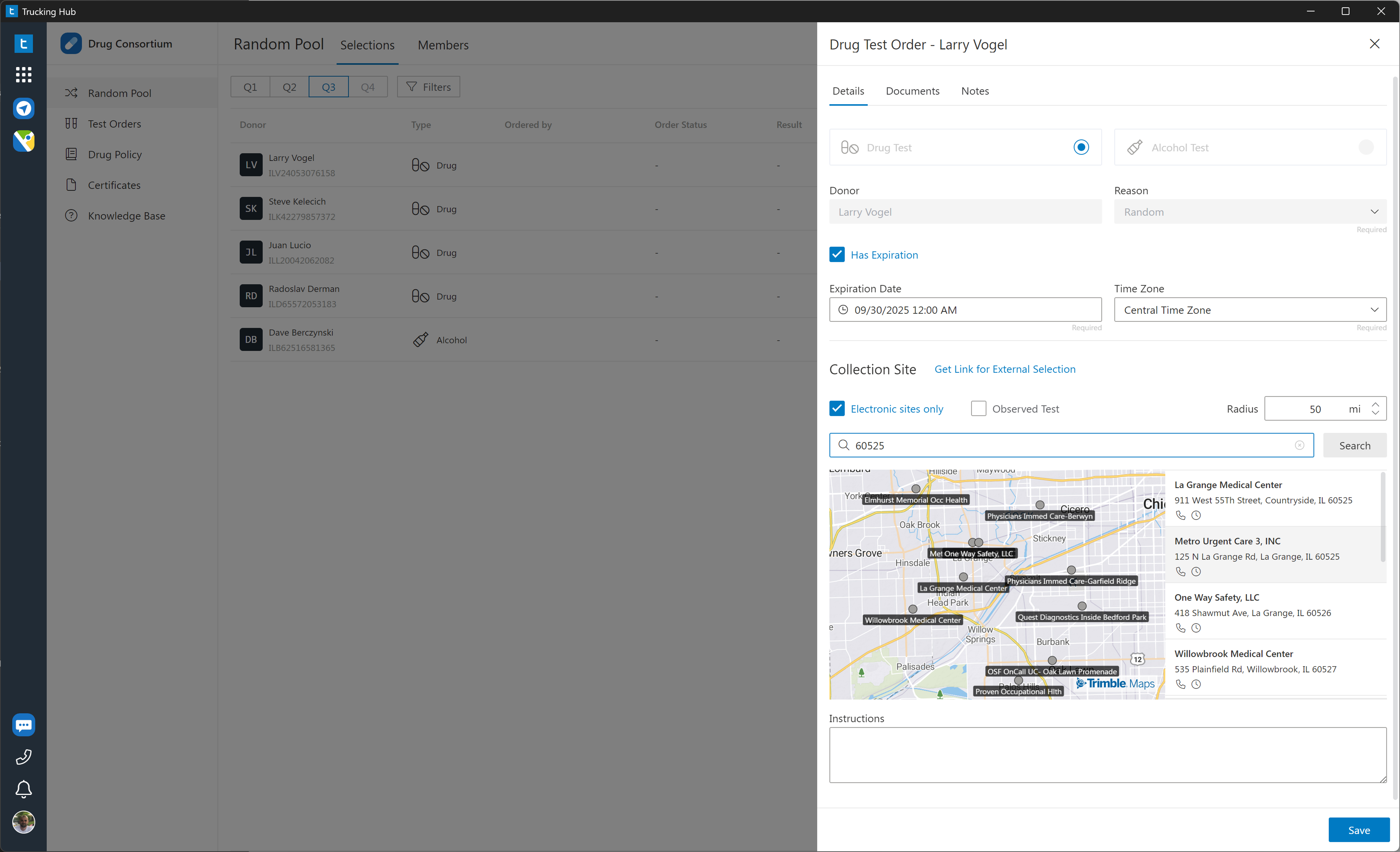This screenshot has height=852, width=1400.
Task: Click the clear search text icon
Action: coord(1299,445)
